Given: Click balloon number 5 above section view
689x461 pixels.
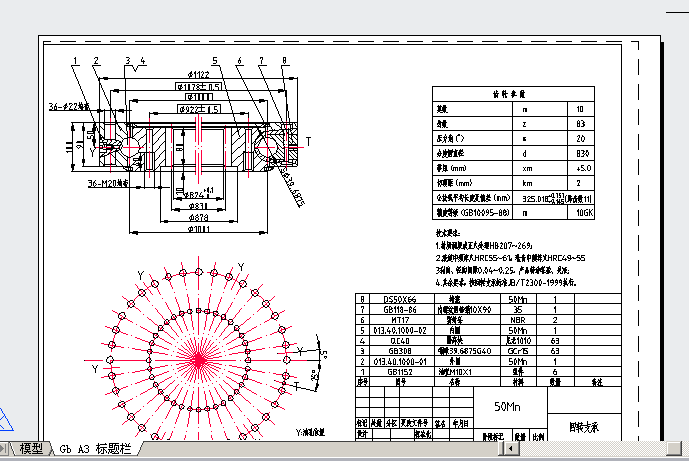Looking at the screenshot, I should point(214,61).
